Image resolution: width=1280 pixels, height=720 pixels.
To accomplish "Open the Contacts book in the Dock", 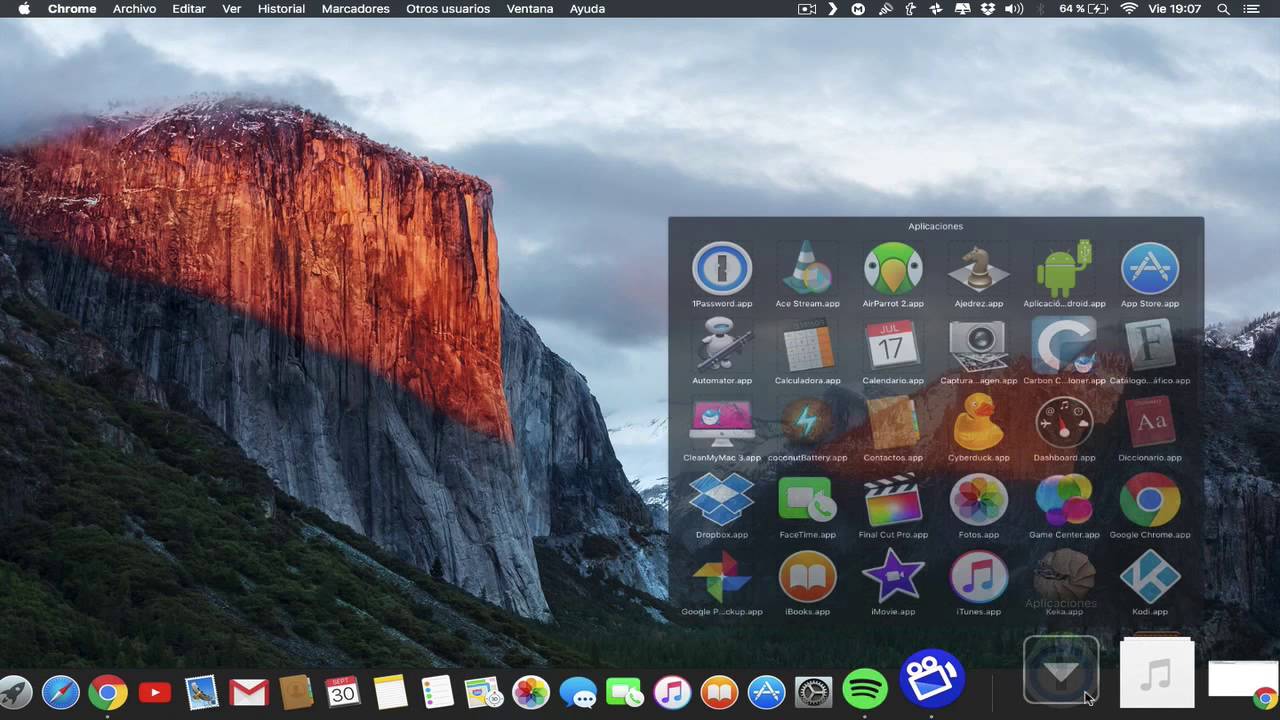I will pyautogui.click(x=296, y=692).
